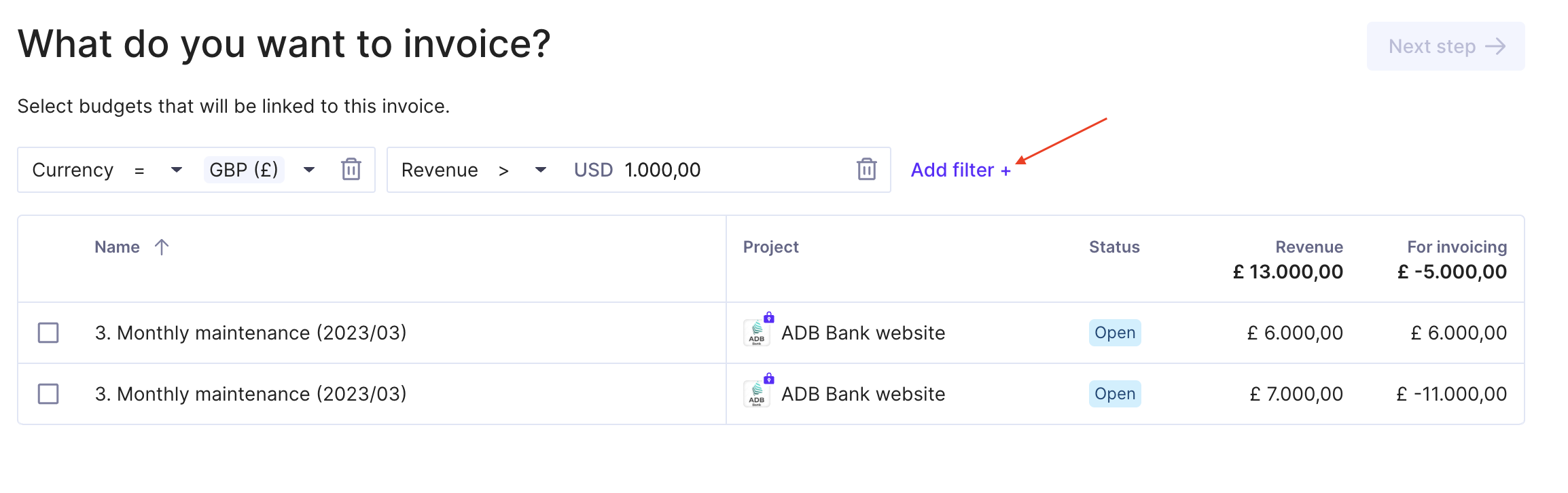The width and height of the screenshot is (1568, 493).
Task: Open the Revenue operator dropdown arrow
Action: pos(541,170)
